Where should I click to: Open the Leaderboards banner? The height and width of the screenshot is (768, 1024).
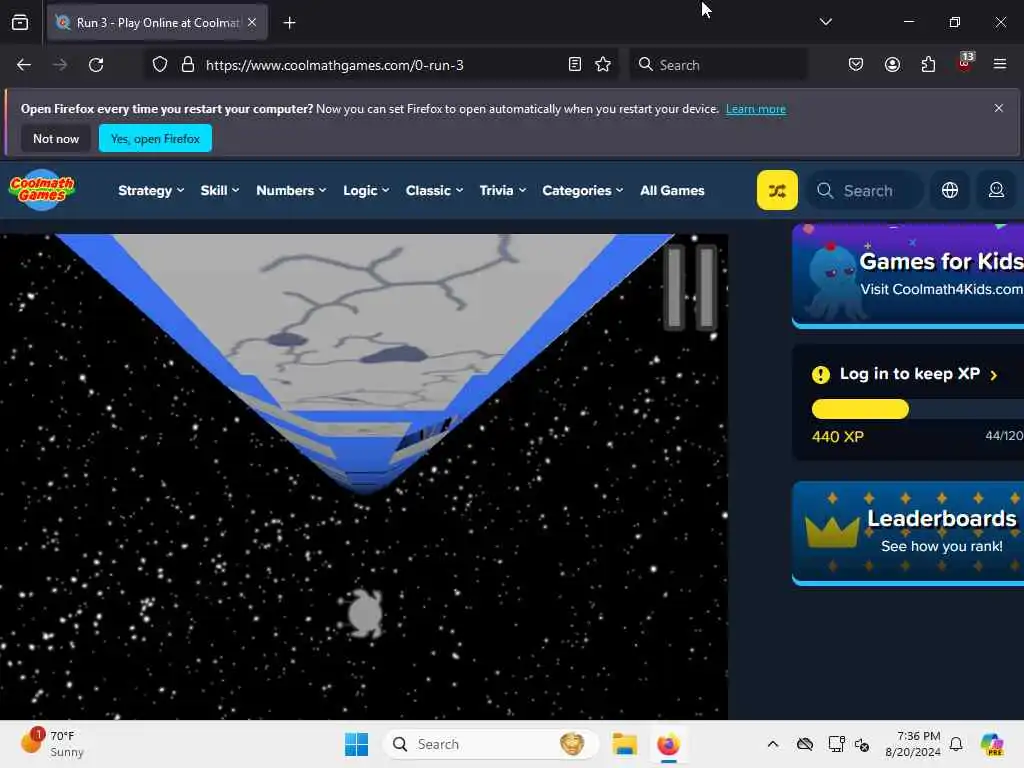click(x=908, y=533)
